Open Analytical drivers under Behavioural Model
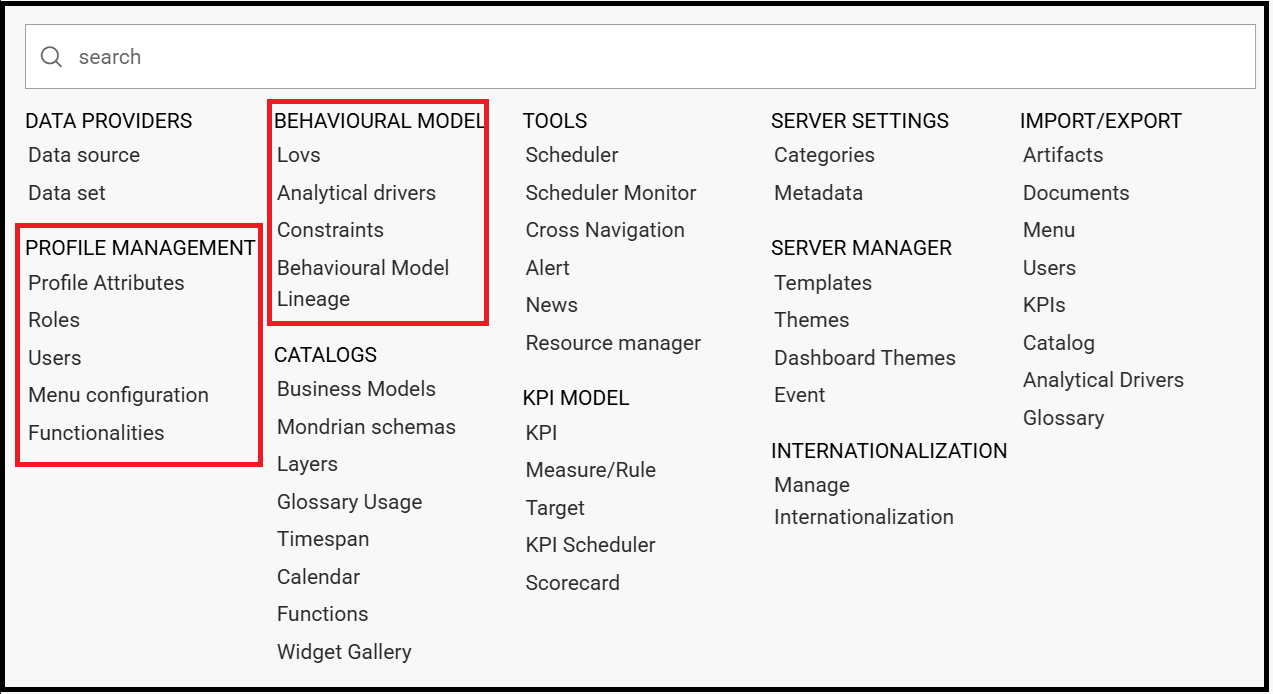Image resolution: width=1273 pixels, height=694 pixels. 357,193
